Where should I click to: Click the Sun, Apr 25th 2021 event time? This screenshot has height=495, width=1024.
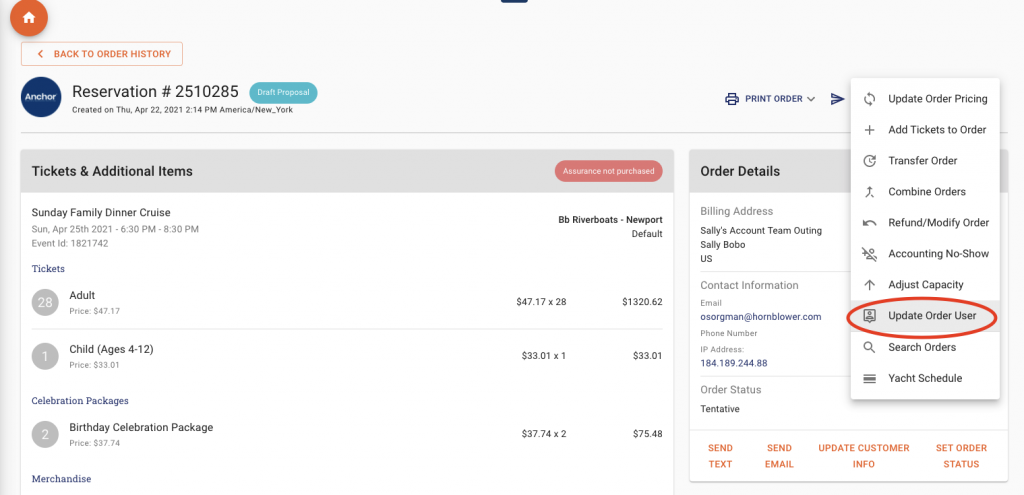(115, 229)
